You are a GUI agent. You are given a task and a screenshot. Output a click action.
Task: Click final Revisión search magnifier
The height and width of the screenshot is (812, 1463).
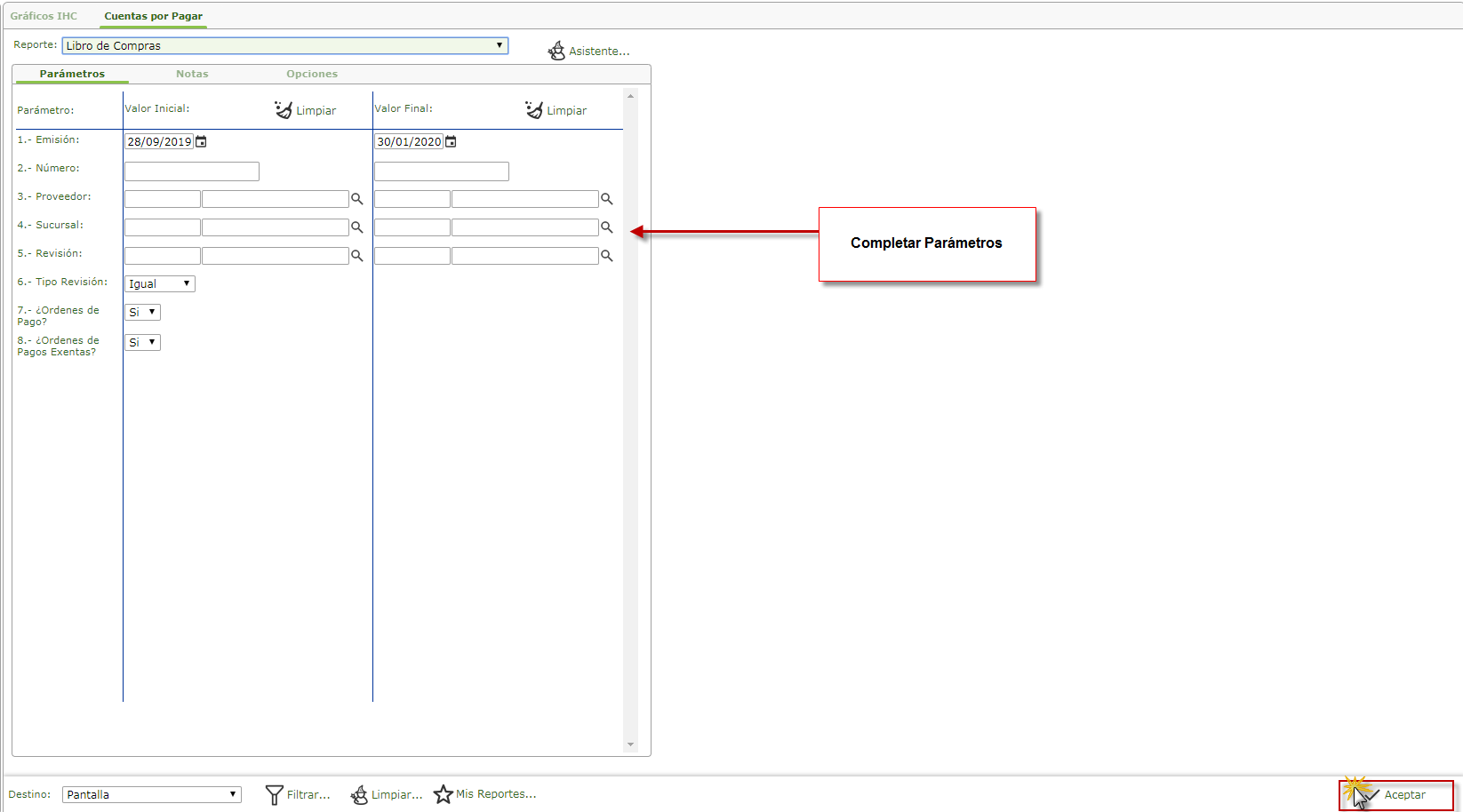[607, 256]
